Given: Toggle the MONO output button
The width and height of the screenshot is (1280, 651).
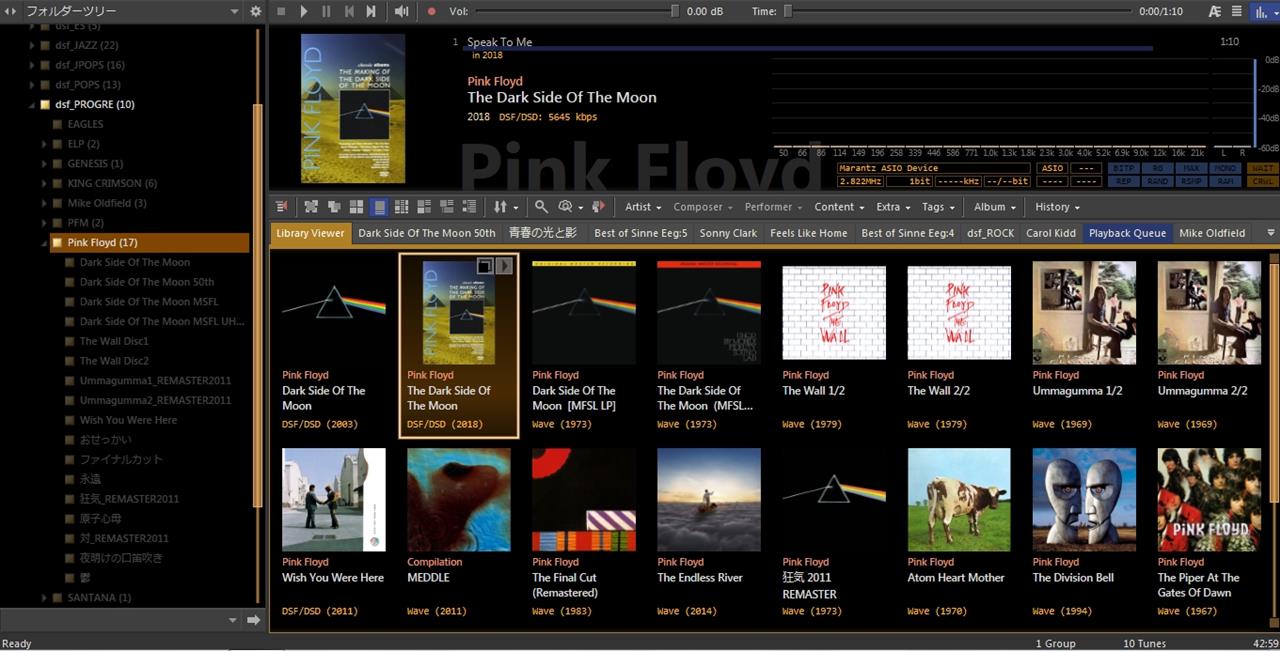Looking at the screenshot, I should pyautogui.click(x=1226, y=168).
